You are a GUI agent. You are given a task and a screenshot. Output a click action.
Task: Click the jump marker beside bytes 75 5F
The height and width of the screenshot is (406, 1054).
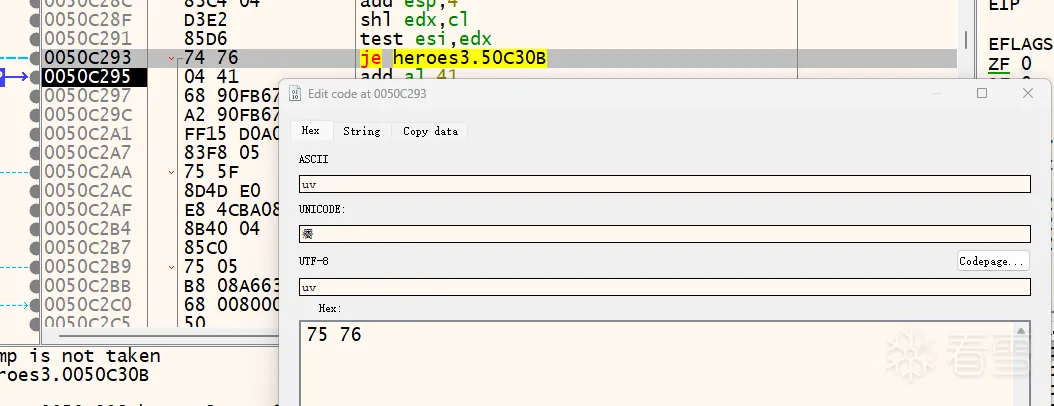coord(173,172)
